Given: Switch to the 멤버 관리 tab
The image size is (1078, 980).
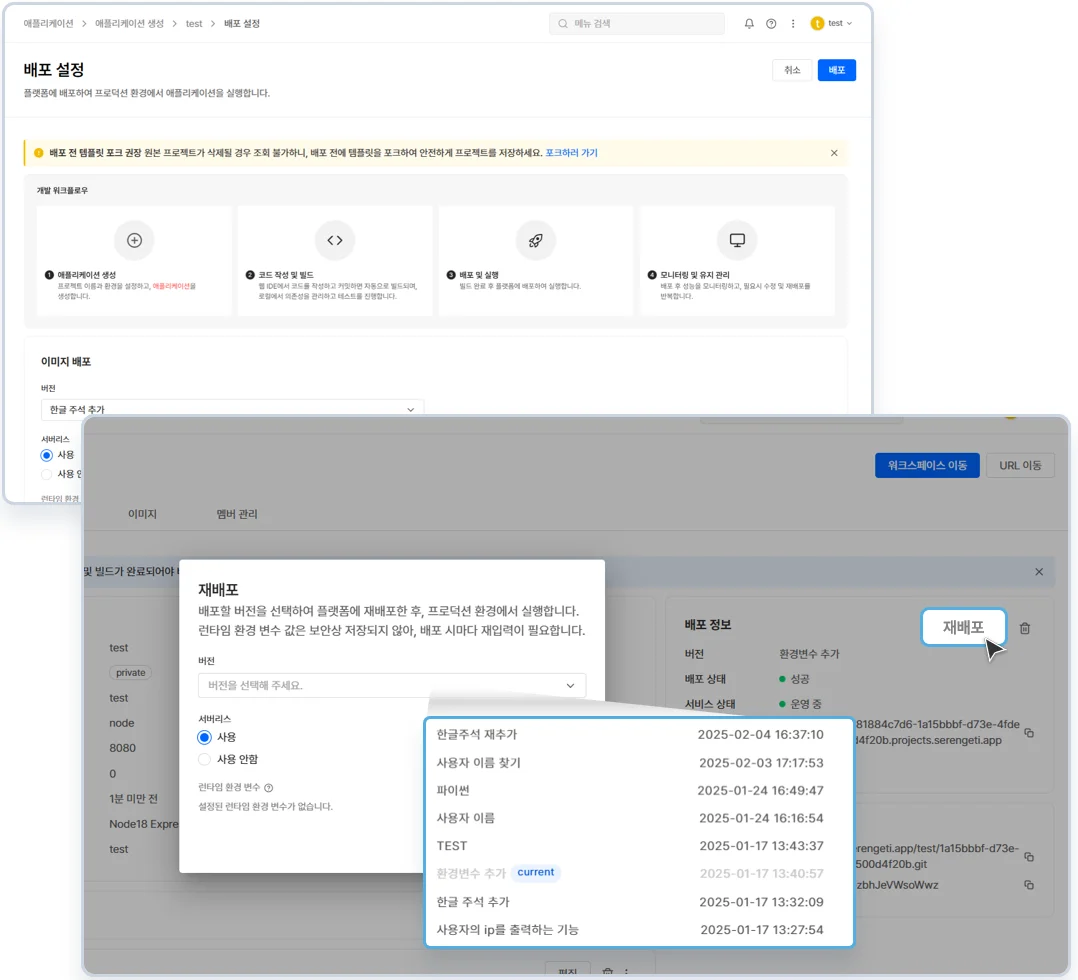Looking at the screenshot, I should pyautogui.click(x=237, y=514).
